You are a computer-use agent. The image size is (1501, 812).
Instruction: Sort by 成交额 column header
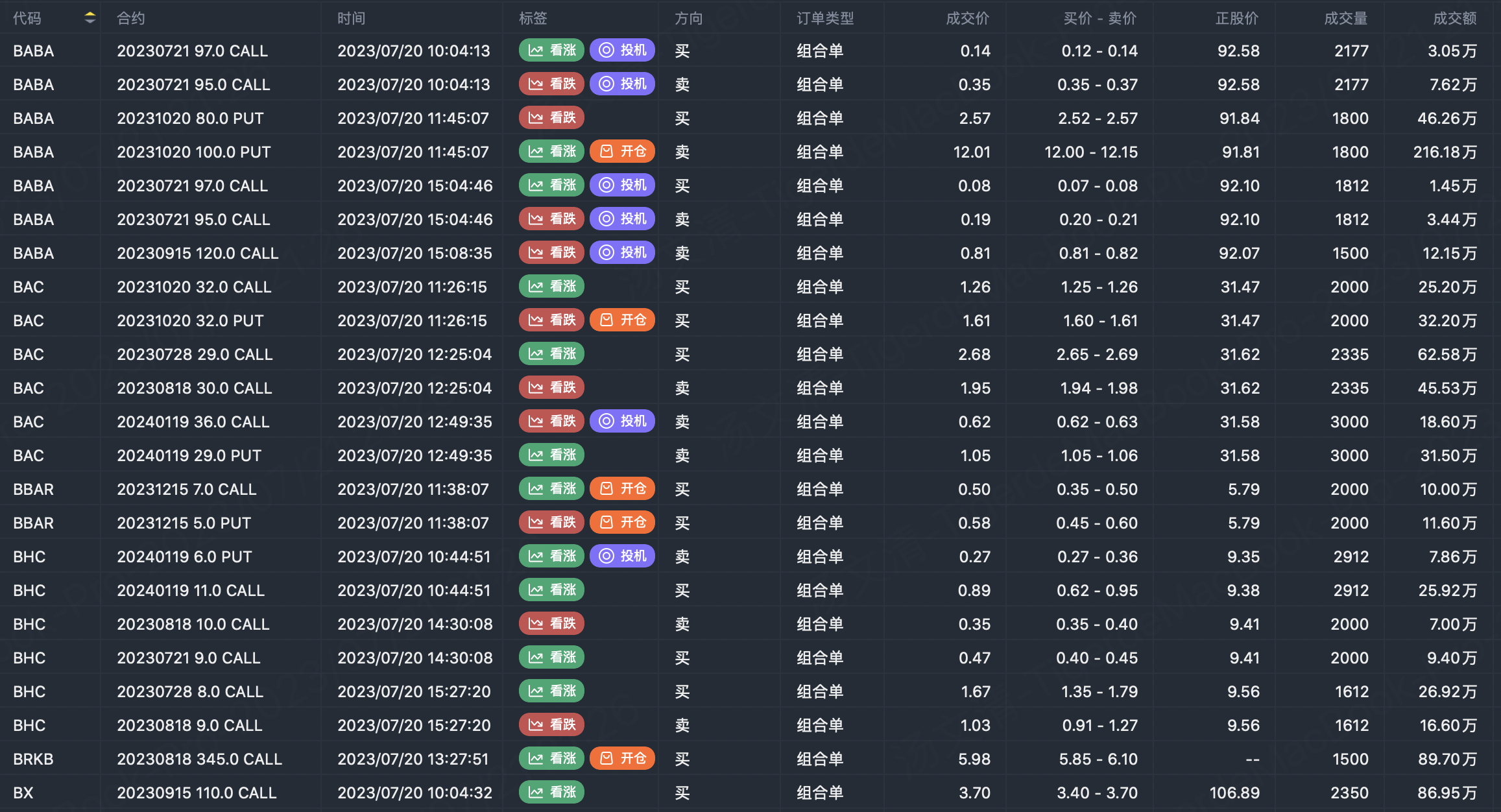click(x=1454, y=18)
